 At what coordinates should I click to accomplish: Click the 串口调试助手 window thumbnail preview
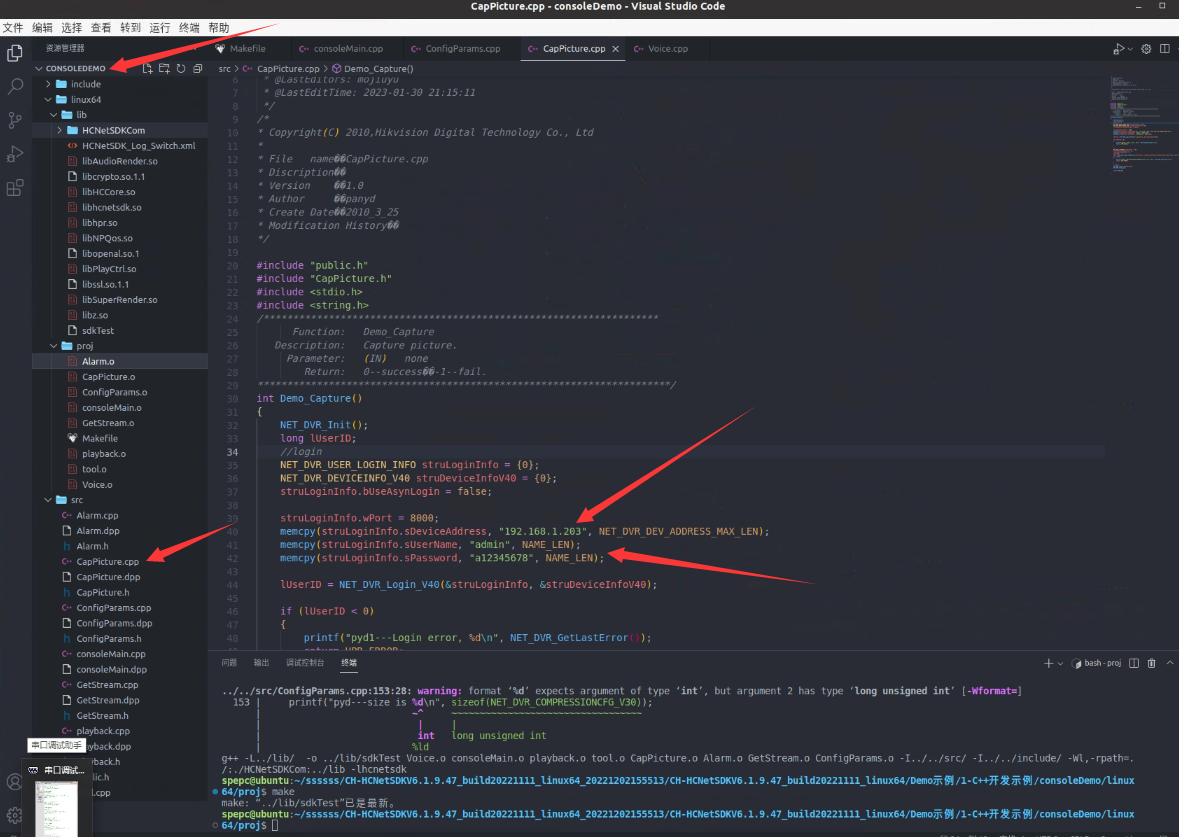tap(57, 808)
